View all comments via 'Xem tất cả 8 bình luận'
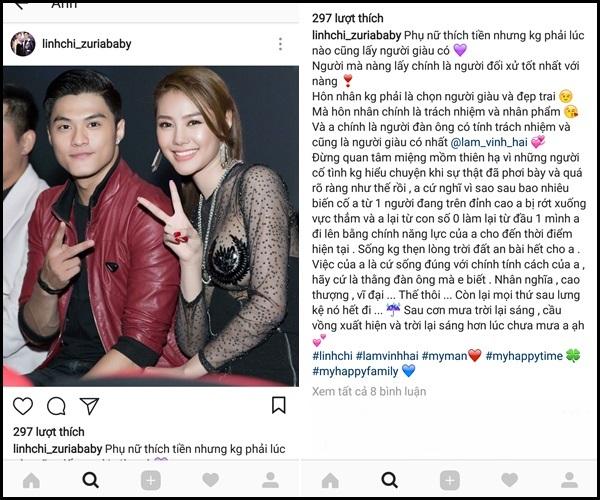Image resolution: width=600 pixels, height=500 pixels. pos(369,391)
